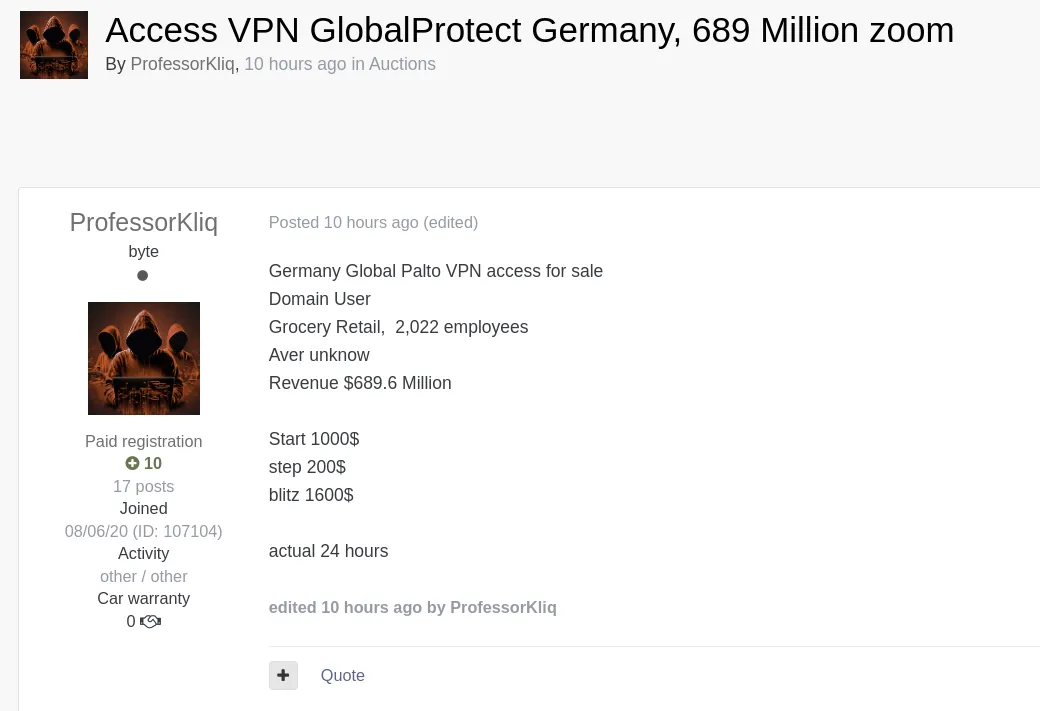1040x711 pixels.
Task: Open ProfessorKliq's profile avatar image
Action: pos(143,358)
